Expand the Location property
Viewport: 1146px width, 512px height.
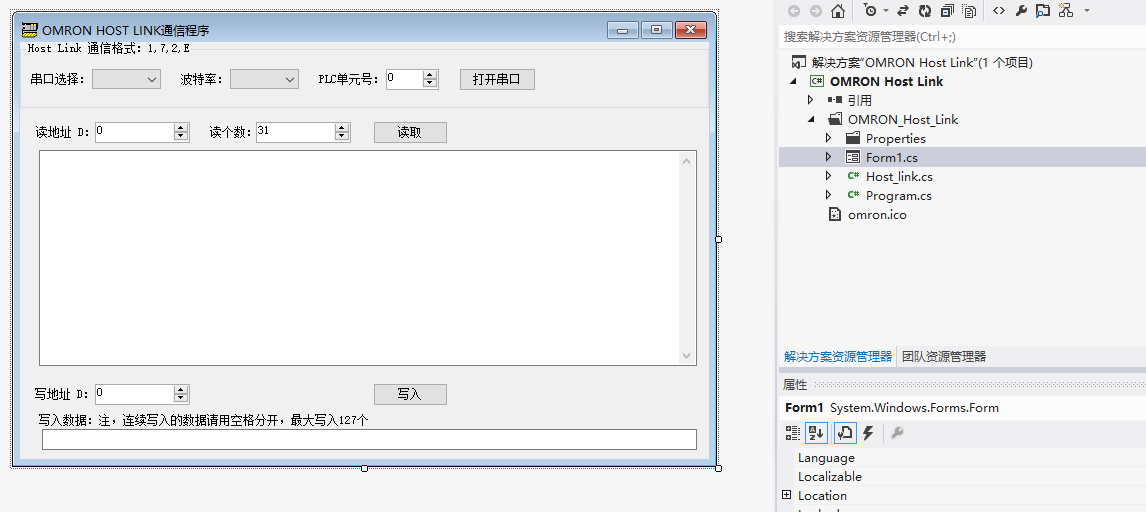[x=787, y=495]
